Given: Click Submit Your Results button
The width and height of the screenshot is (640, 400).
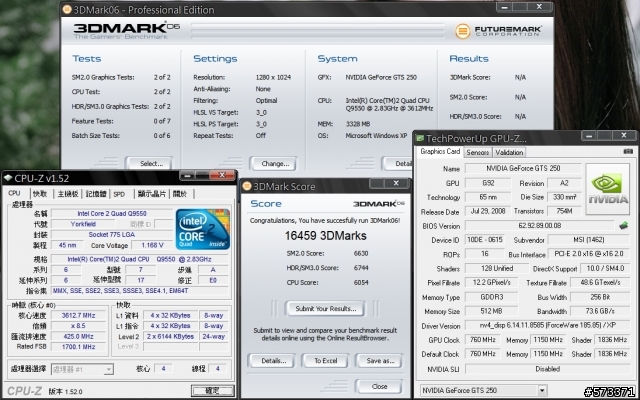Looking at the screenshot, I should [325, 309].
